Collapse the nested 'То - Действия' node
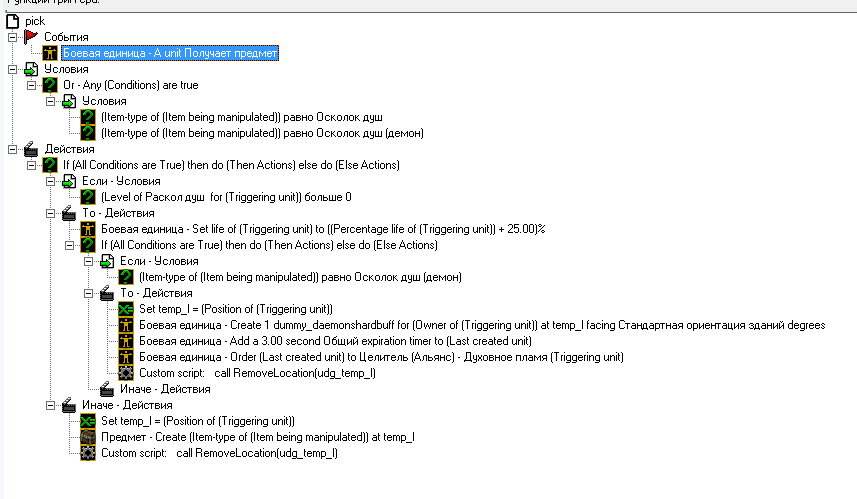 (x=89, y=293)
